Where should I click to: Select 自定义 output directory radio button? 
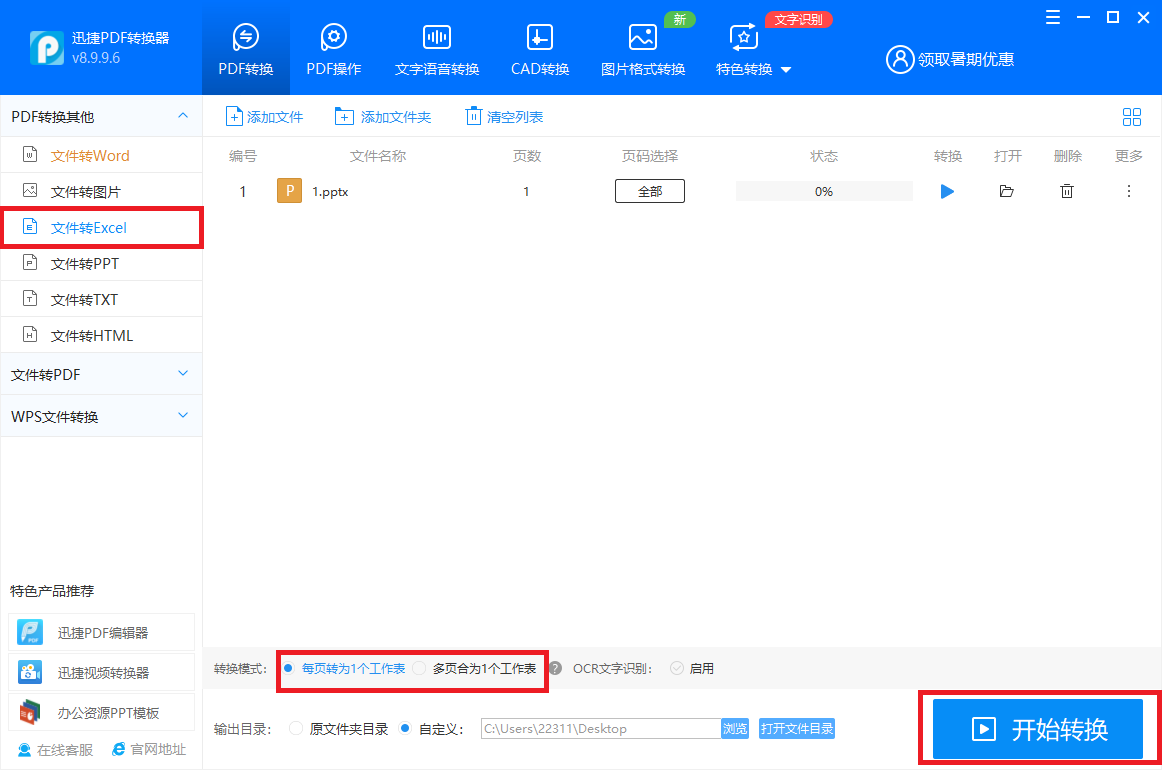pos(405,728)
